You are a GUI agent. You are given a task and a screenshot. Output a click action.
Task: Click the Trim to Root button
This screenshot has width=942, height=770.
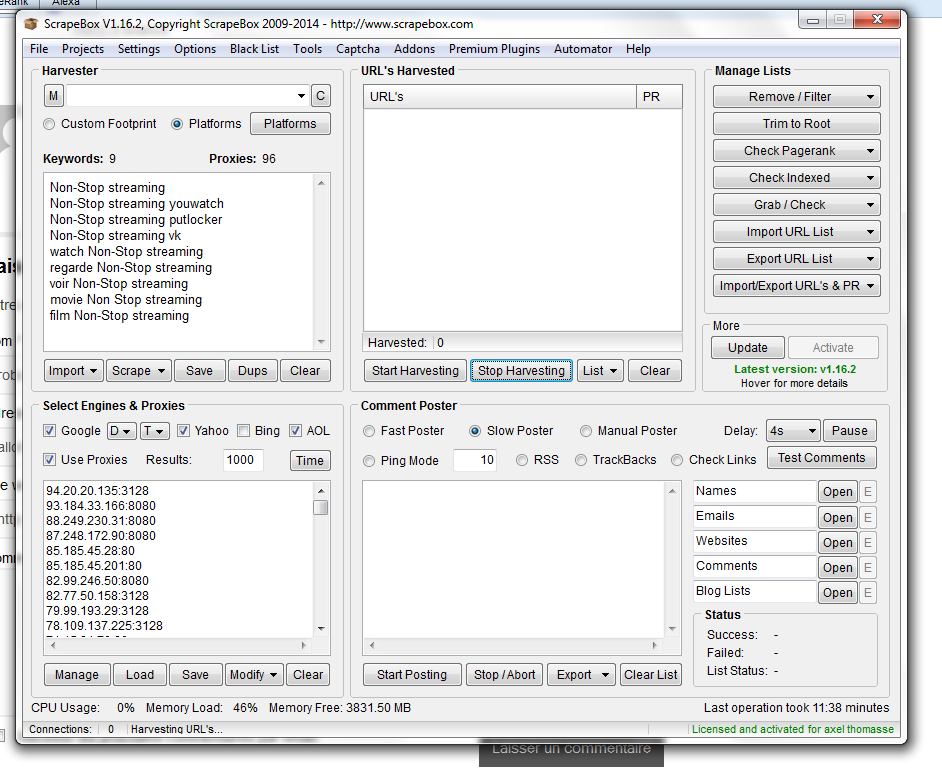[x=797, y=124]
